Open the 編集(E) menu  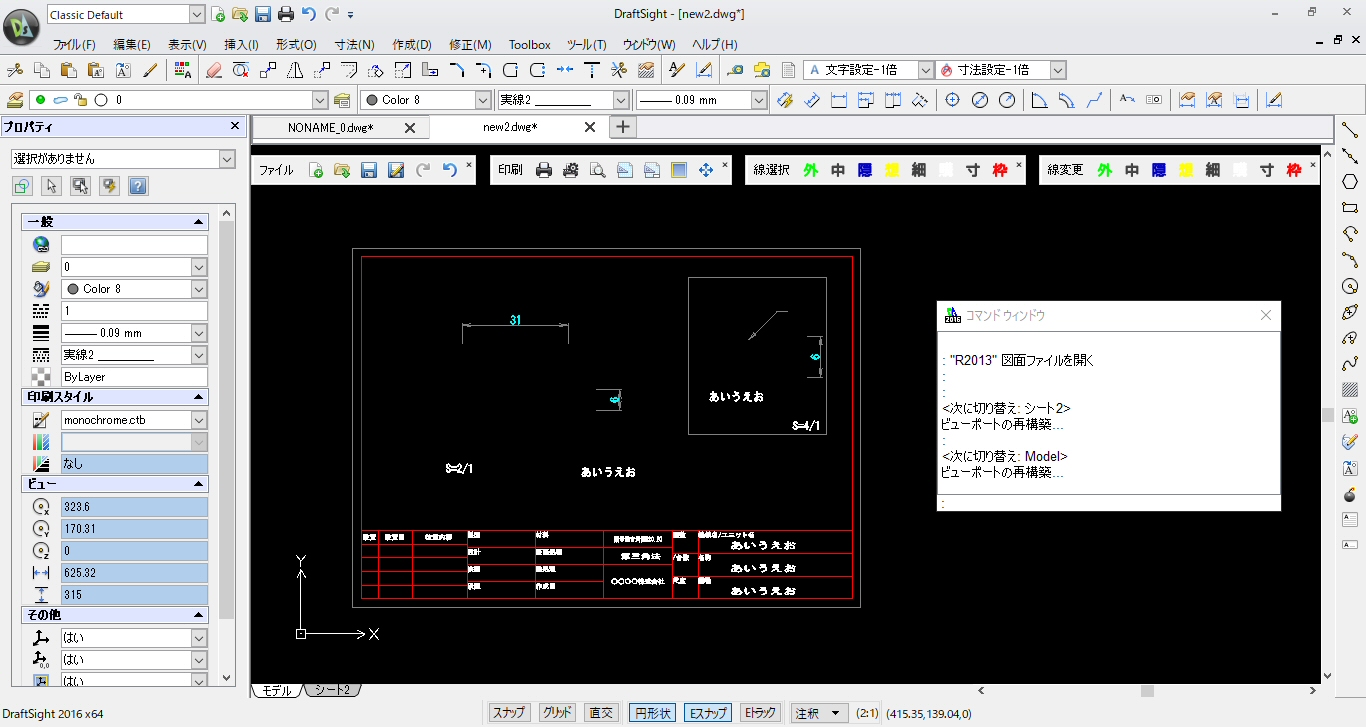(x=132, y=45)
